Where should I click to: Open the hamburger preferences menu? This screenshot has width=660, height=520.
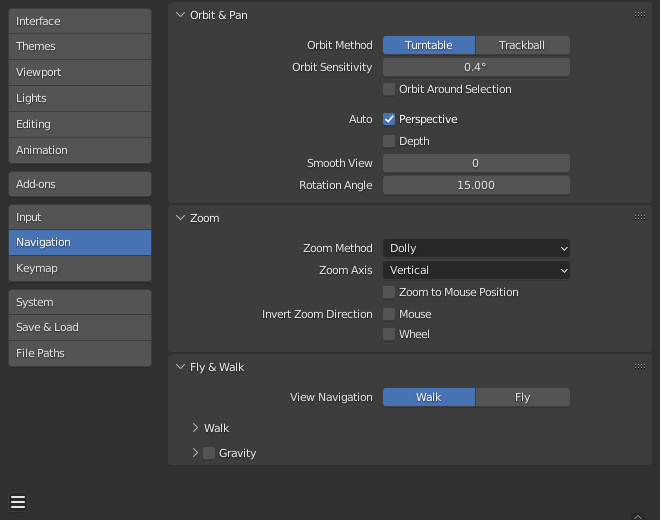(x=18, y=502)
